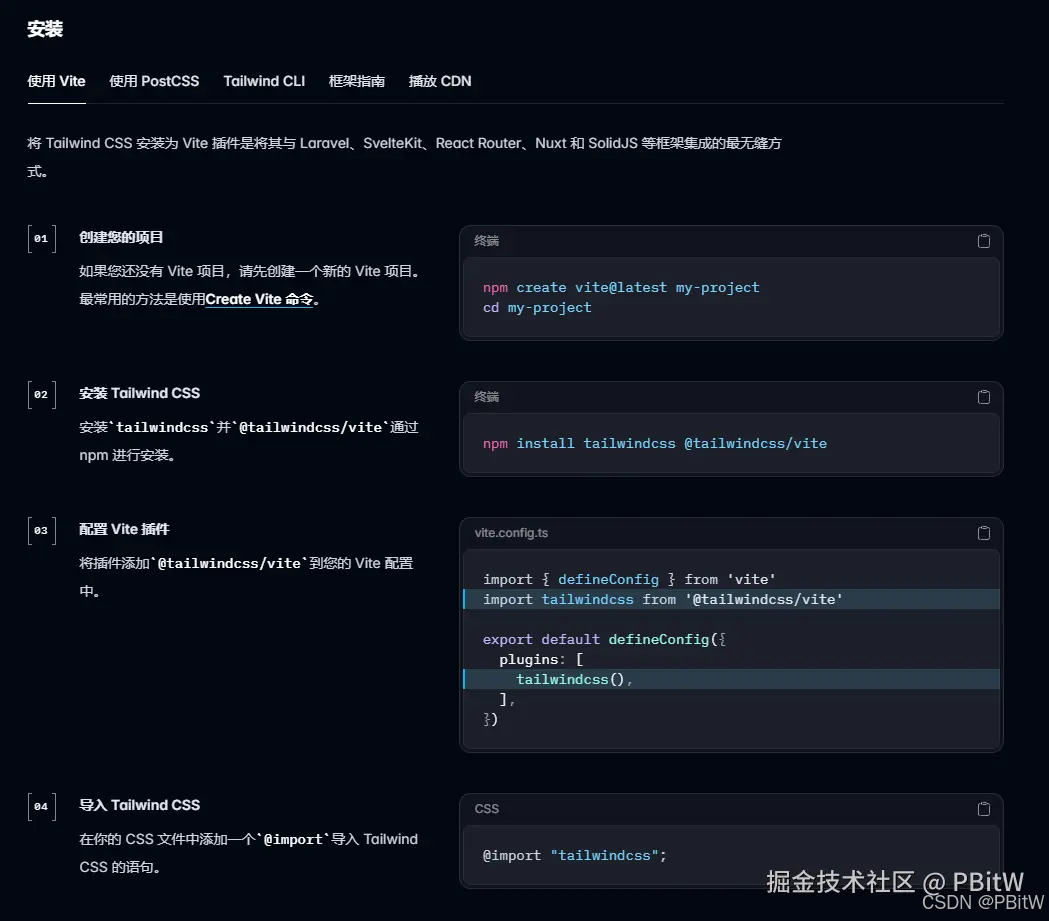Image resolution: width=1049 pixels, height=921 pixels.
Task: Open the 播放 CDN tab
Action: click(440, 81)
